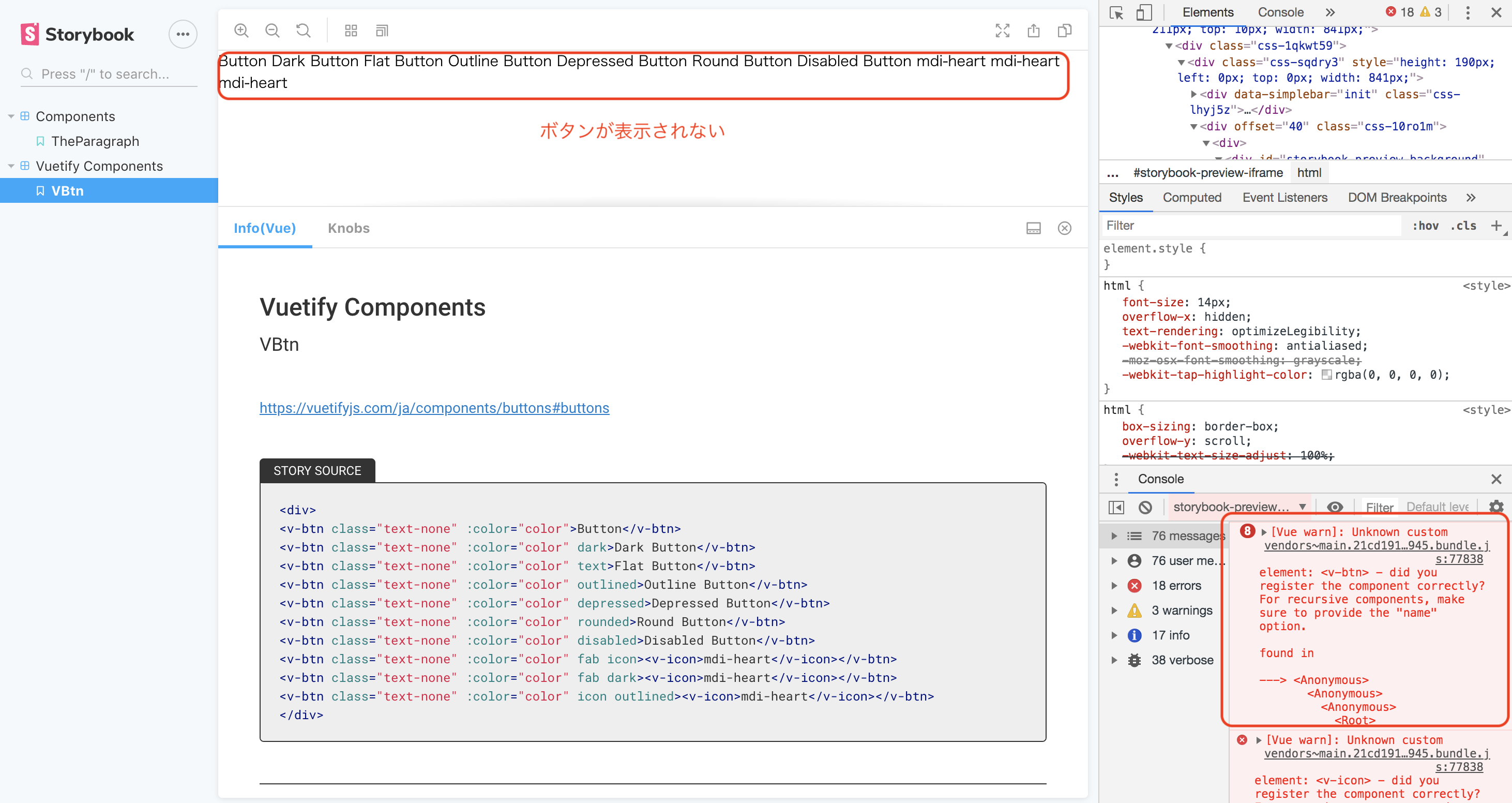The width and height of the screenshot is (1512, 803).
Task: Clear the console with the ban icon
Action: 1145,507
